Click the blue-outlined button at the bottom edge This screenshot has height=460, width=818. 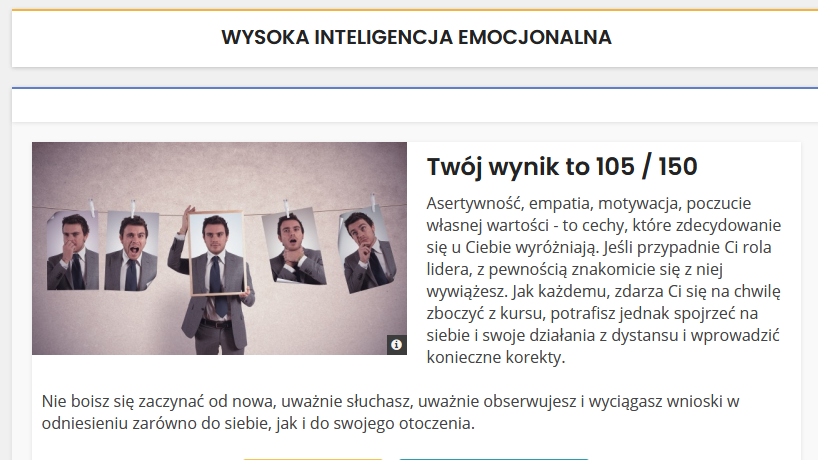point(492,457)
